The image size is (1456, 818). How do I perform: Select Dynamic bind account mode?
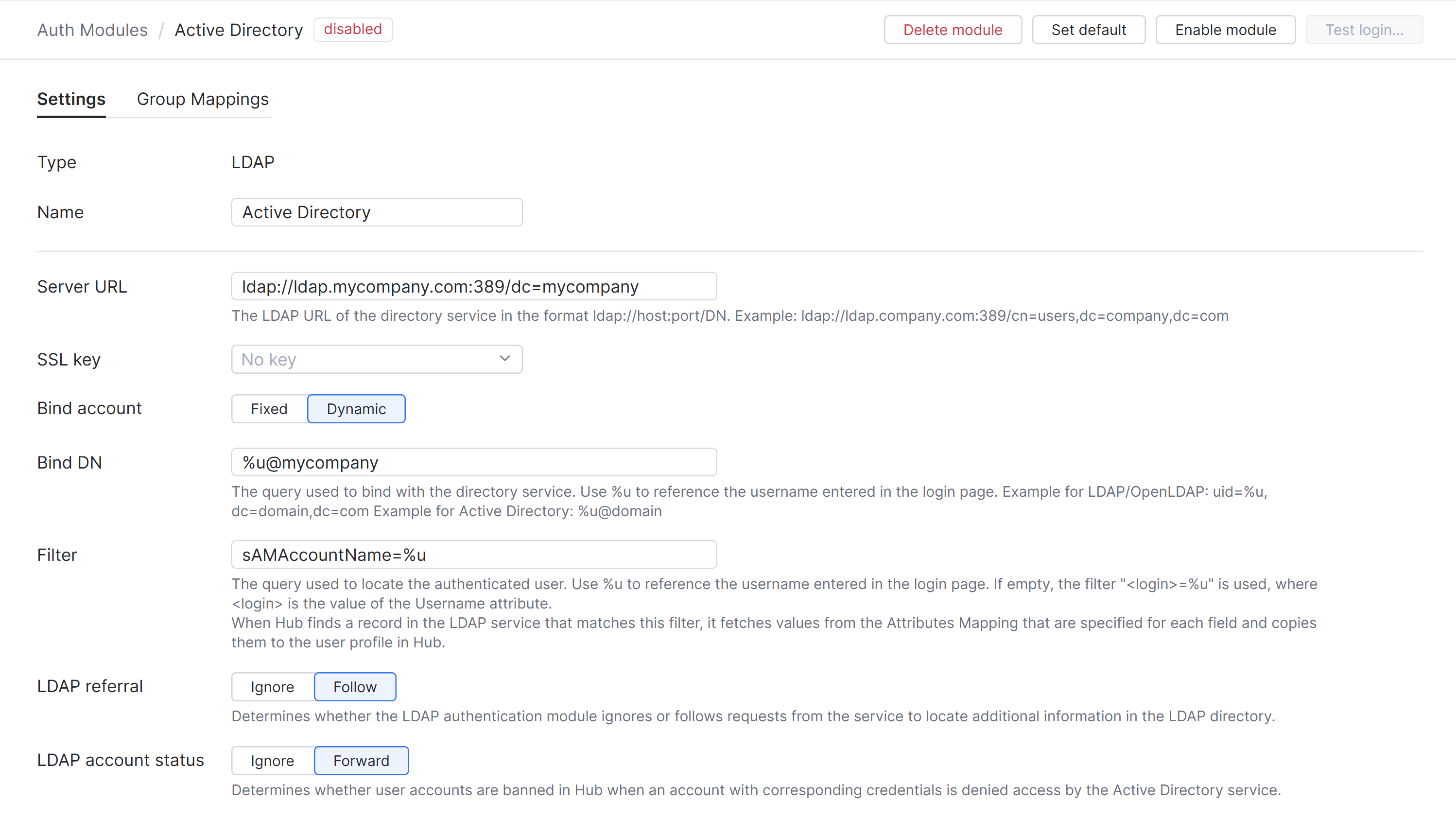[x=356, y=408]
